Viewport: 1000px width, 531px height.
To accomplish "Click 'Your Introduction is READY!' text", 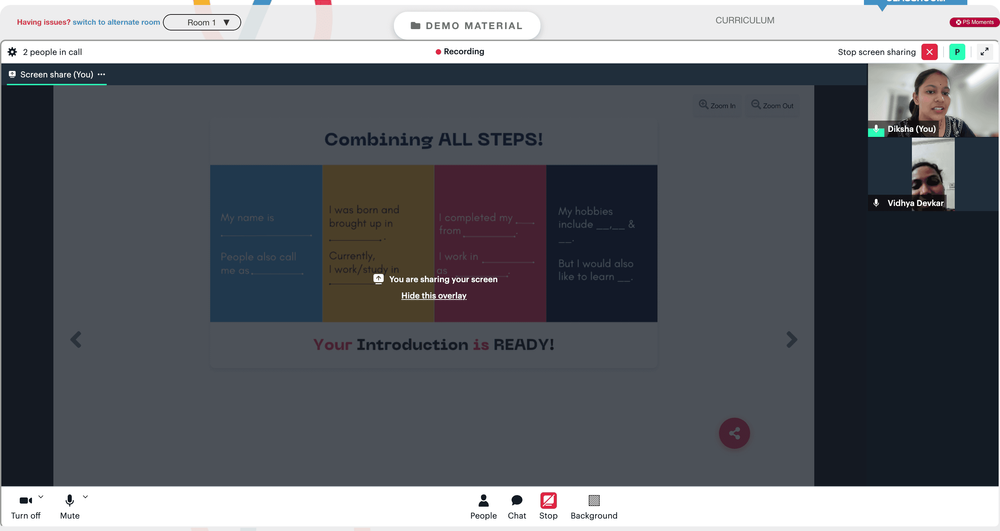I will point(434,345).
